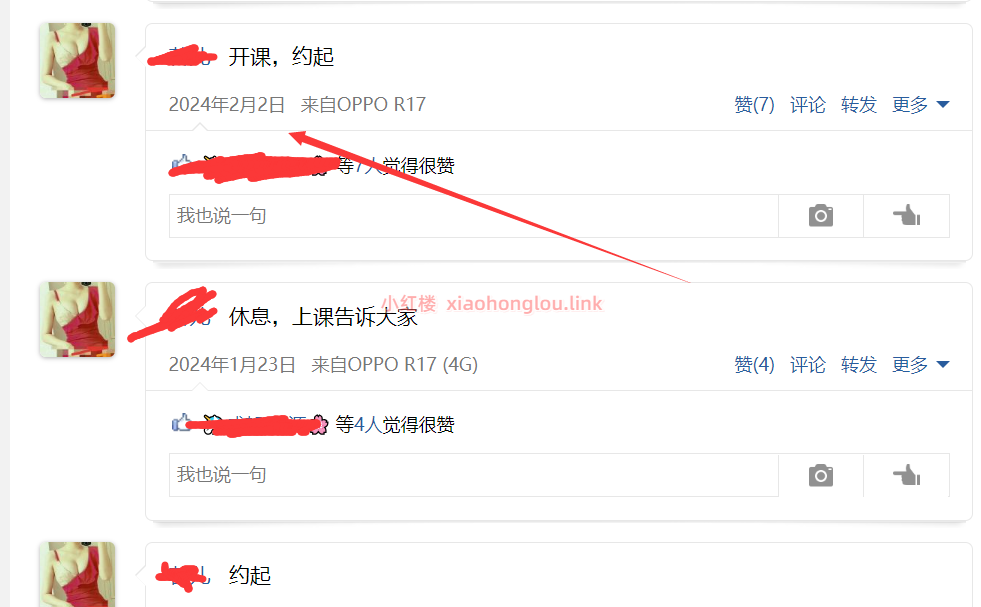981x607 pixels.
Task: Open profile avatar next to 休息，上课告诉大家 post
Action: (x=77, y=320)
